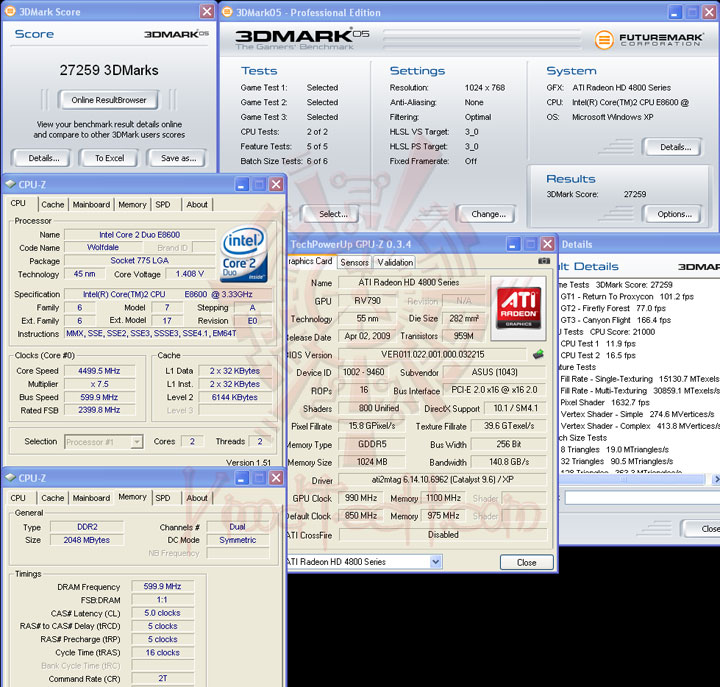Open SPD tab in upper CPU-Z

click(163, 205)
